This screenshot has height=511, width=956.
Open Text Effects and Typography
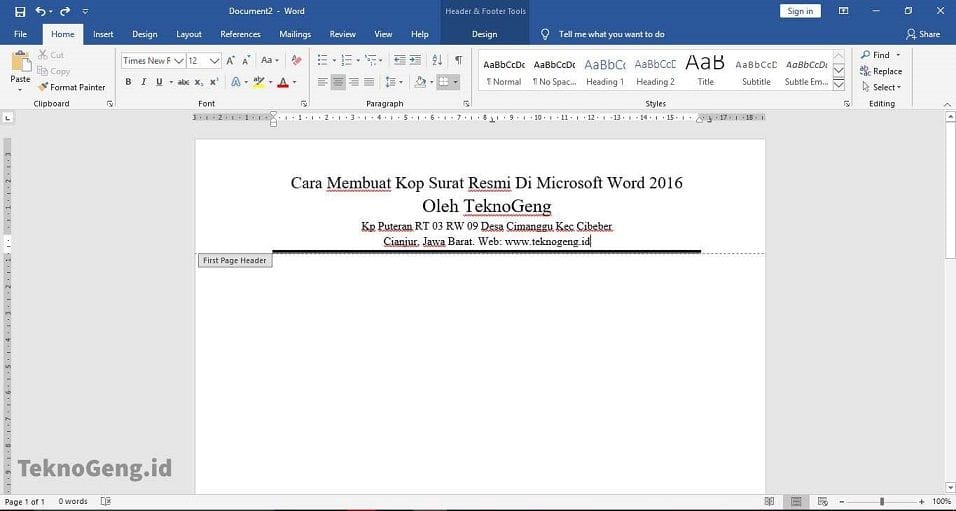point(235,82)
